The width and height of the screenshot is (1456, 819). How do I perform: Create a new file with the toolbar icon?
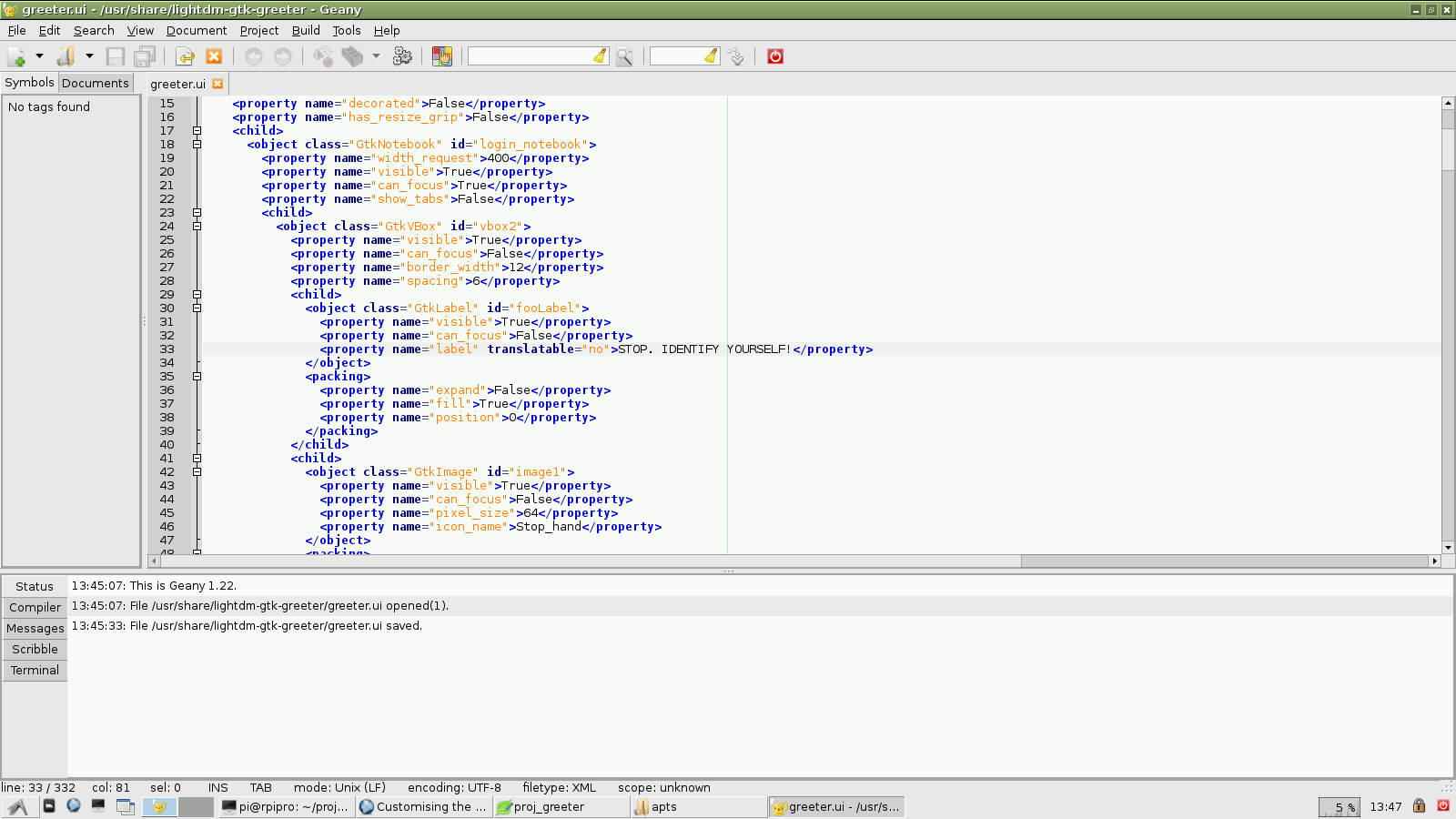pyautogui.click(x=16, y=56)
